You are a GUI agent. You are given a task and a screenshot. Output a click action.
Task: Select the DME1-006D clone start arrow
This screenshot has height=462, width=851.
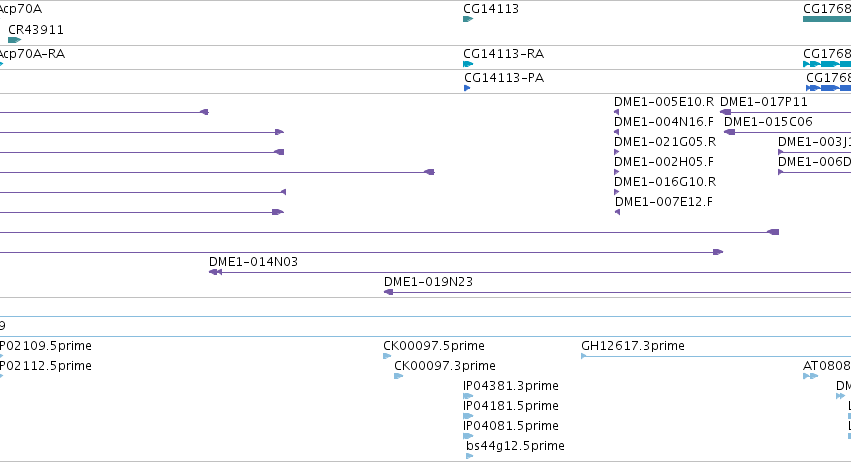pos(780,172)
